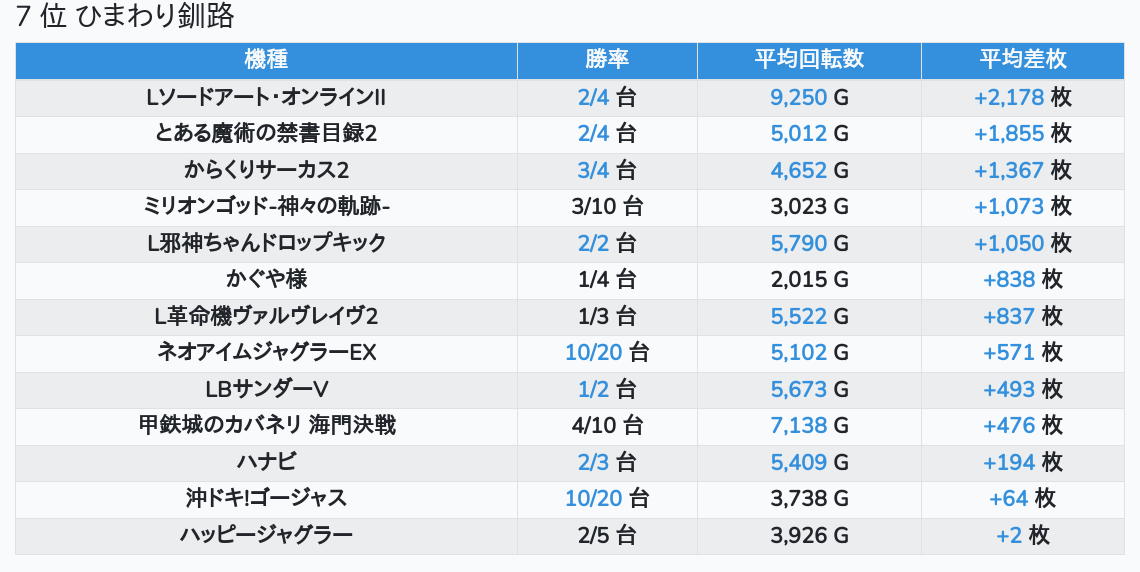
Task: Open LBサンダーV machine entry
Action: tap(266, 389)
